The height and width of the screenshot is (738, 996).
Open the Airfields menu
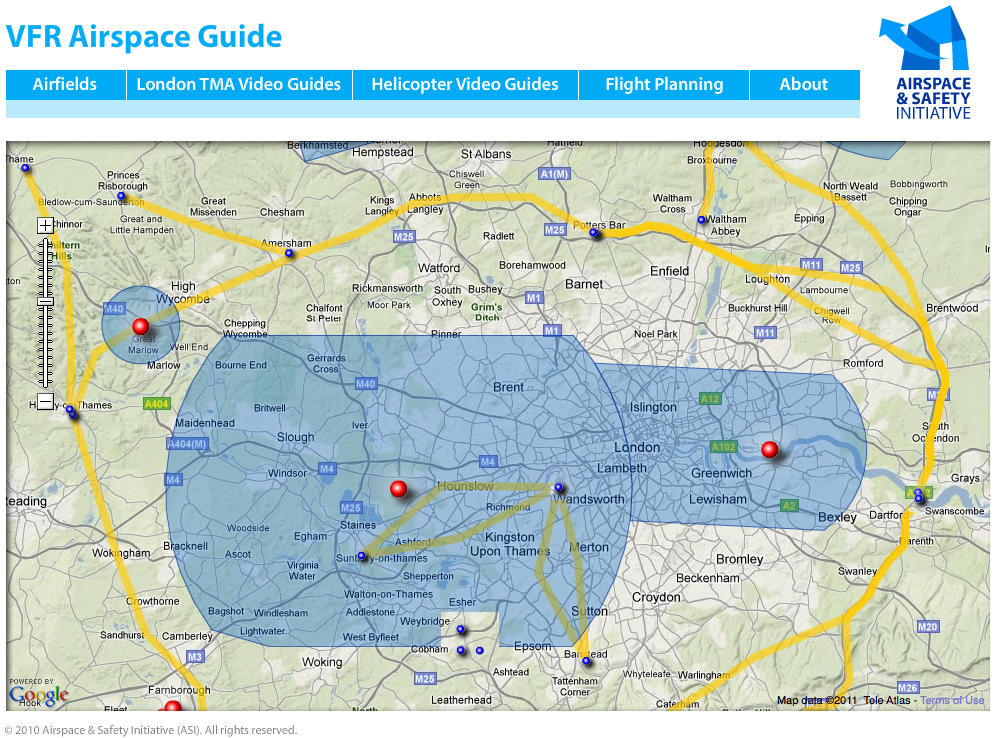coord(65,85)
